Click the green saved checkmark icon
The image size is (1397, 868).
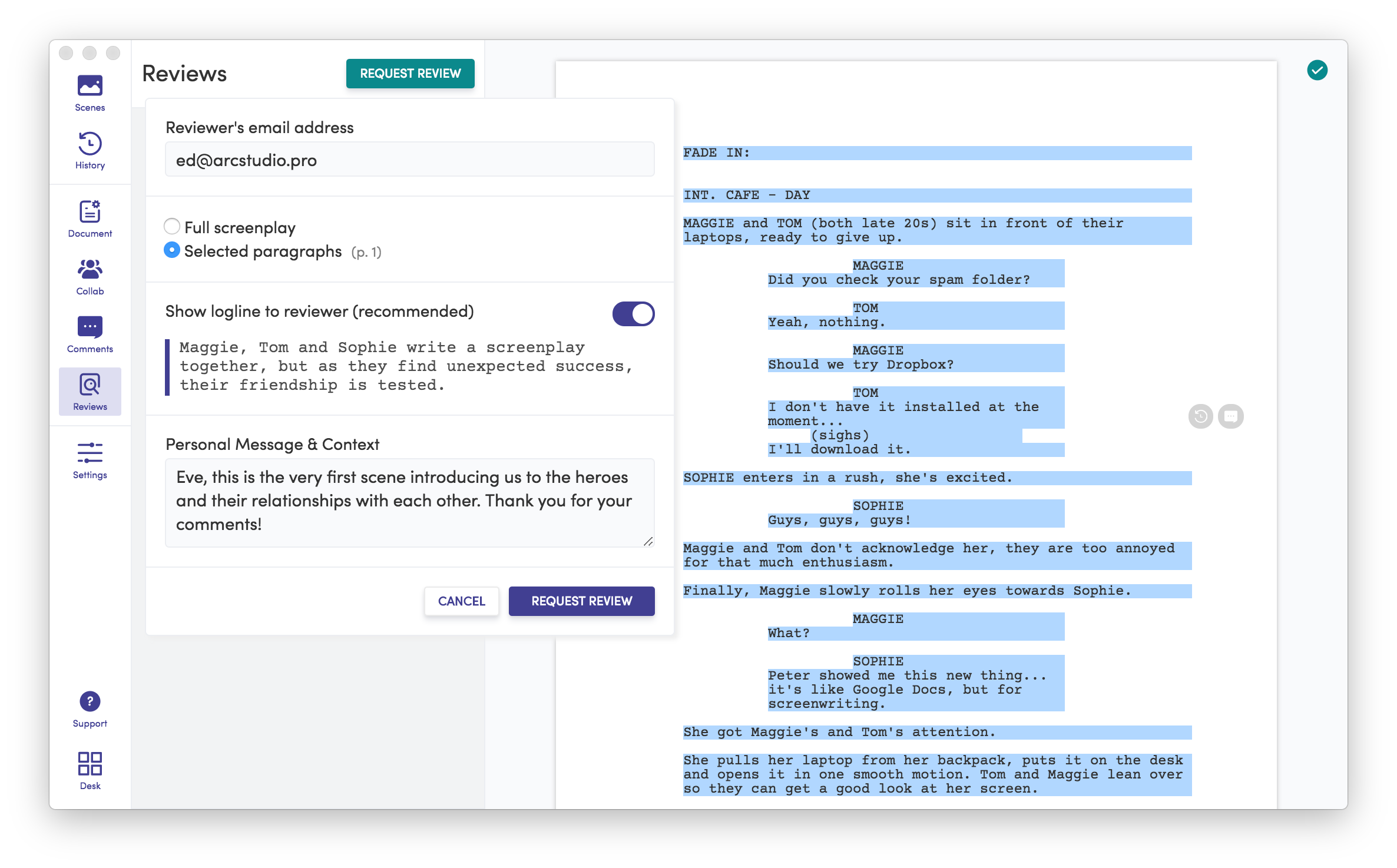click(1317, 71)
